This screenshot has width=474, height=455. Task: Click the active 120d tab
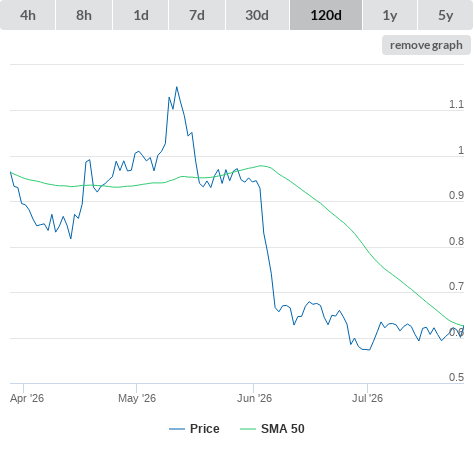click(x=326, y=15)
